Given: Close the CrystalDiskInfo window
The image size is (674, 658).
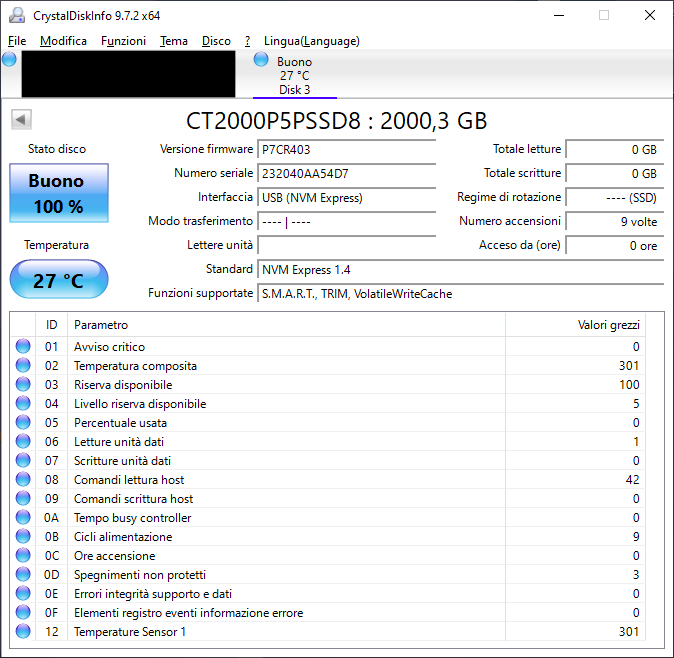Looking at the screenshot, I should click(650, 15).
